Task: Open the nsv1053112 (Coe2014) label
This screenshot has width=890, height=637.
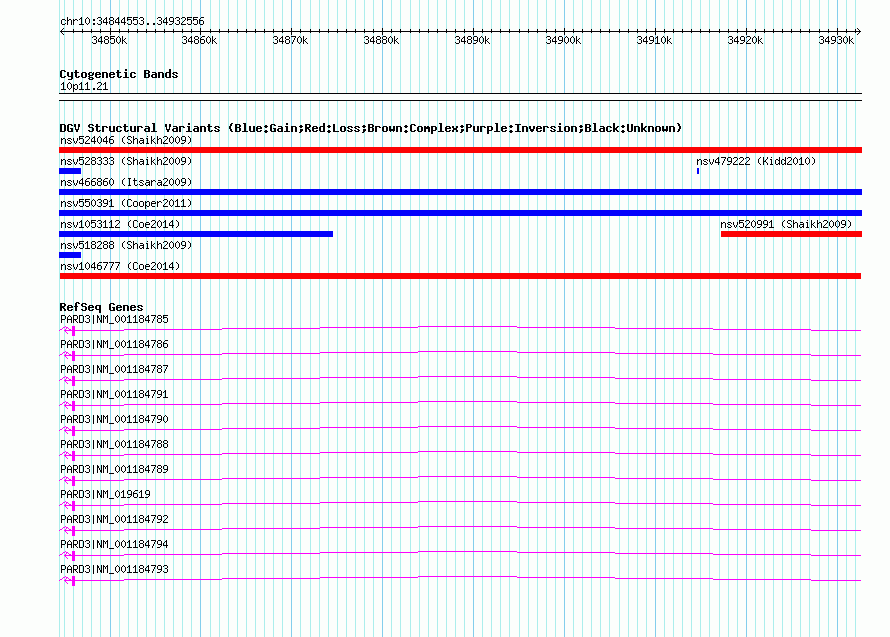Action: tap(120, 224)
